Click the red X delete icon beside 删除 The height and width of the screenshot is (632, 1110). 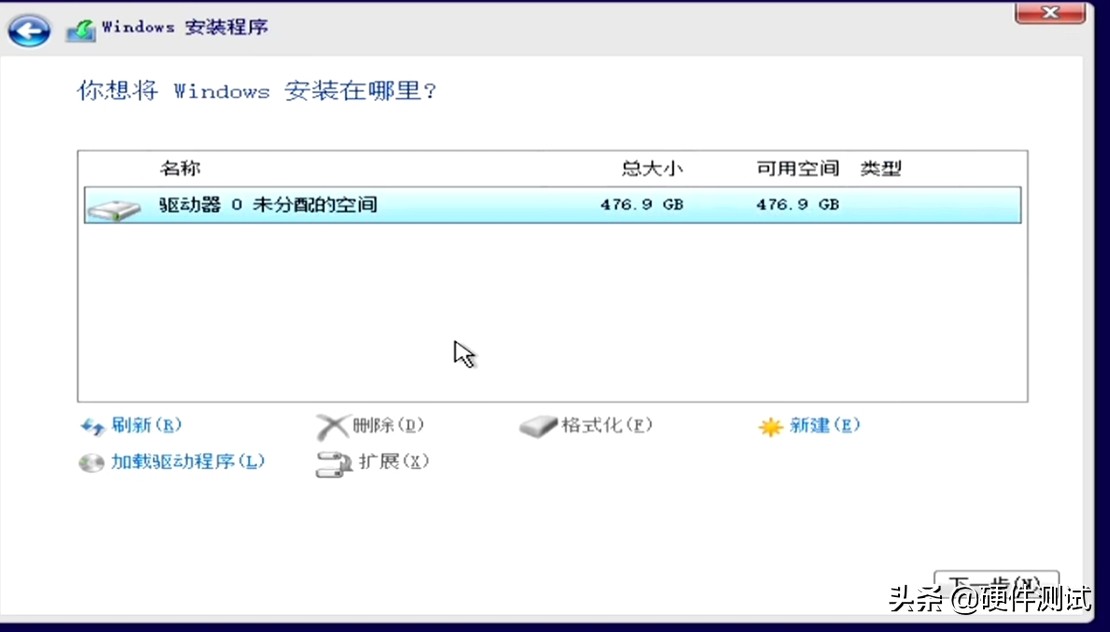[x=333, y=425]
